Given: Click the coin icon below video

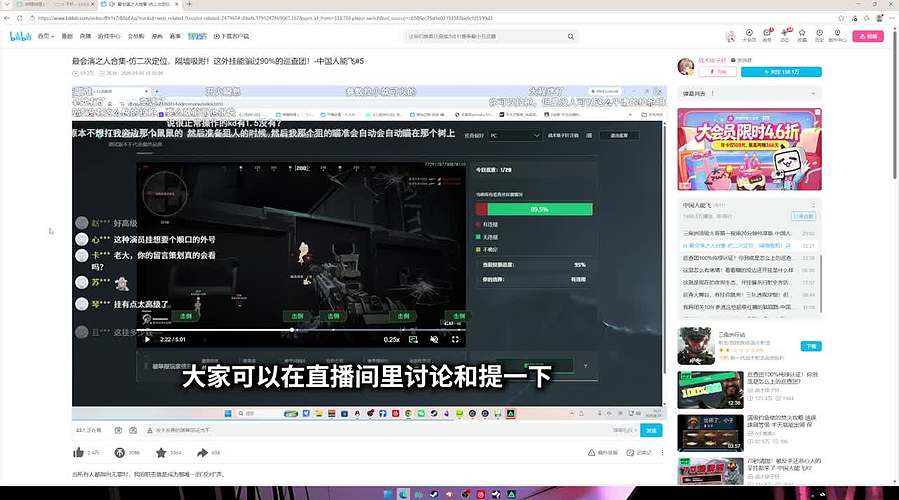Looking at the screenshot, I should pos(119,452).
